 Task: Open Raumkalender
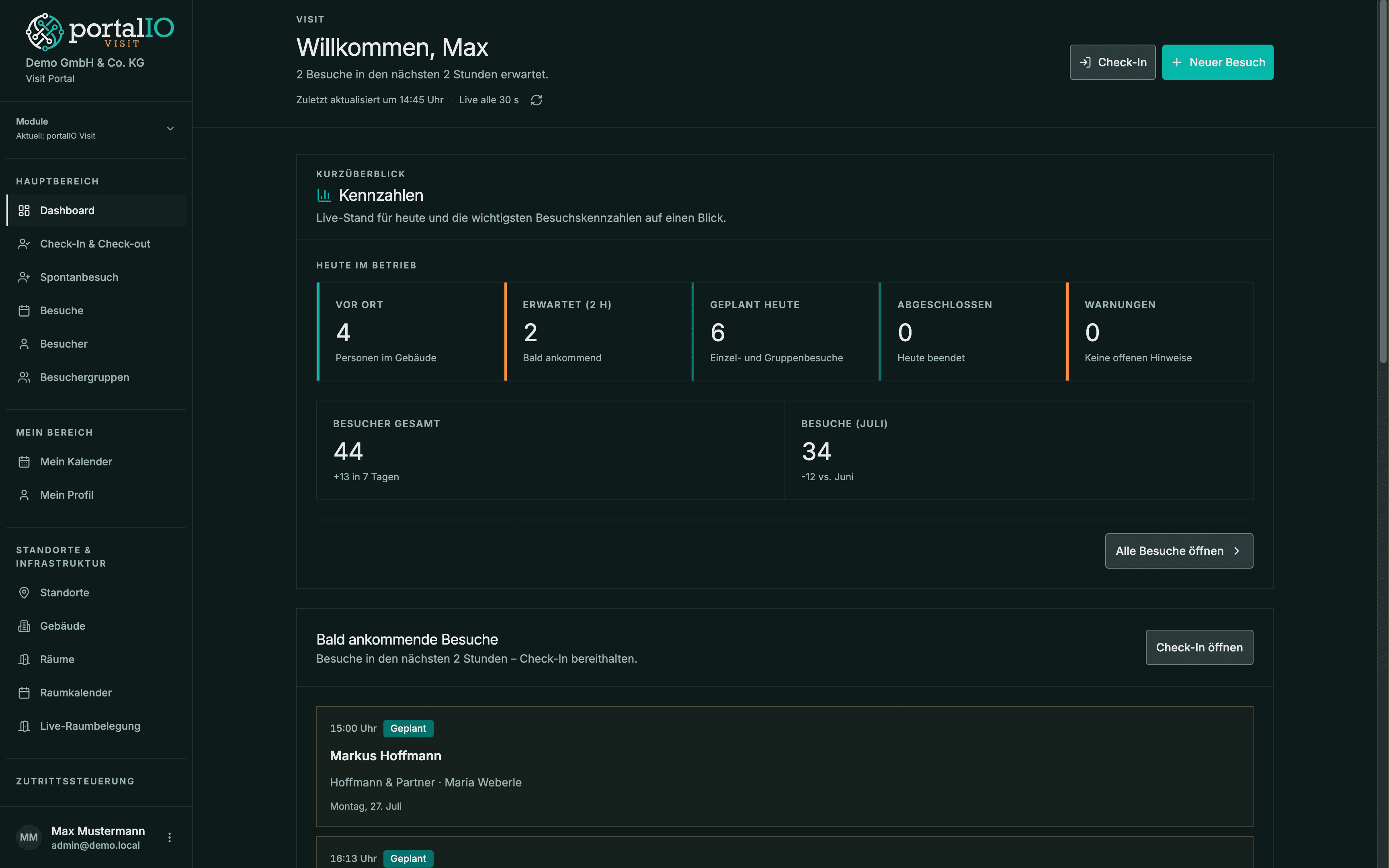coord(96,692)
